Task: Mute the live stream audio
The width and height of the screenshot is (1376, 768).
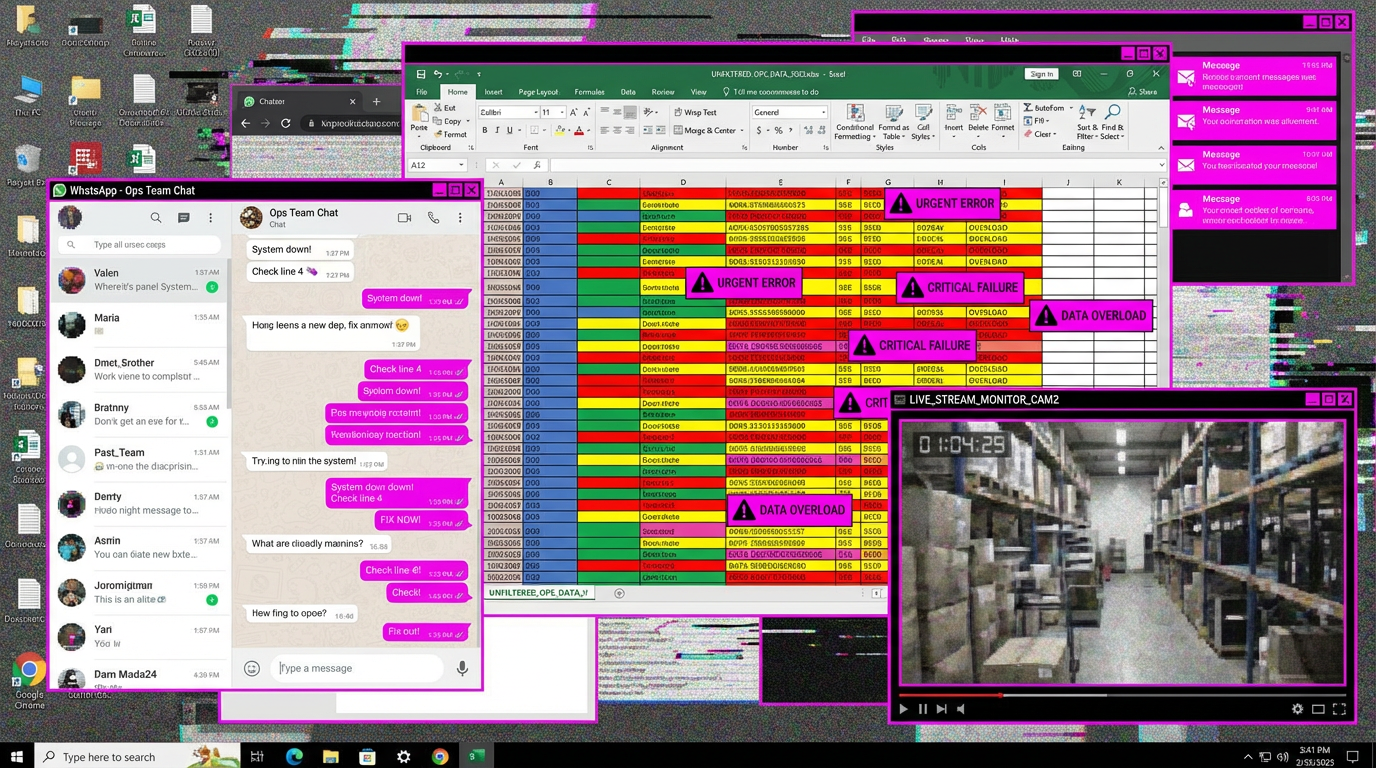Action: (960, 709)
